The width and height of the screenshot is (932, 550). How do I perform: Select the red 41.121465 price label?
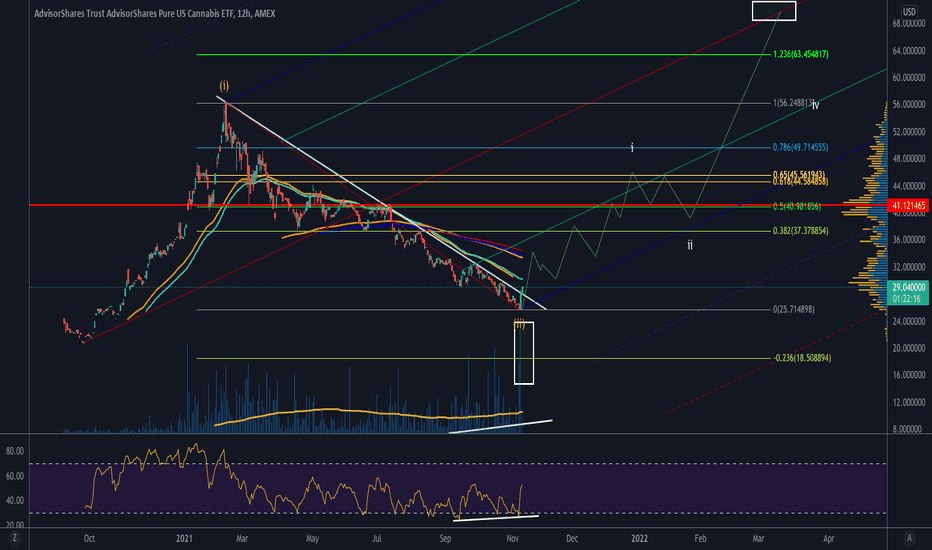909,206
